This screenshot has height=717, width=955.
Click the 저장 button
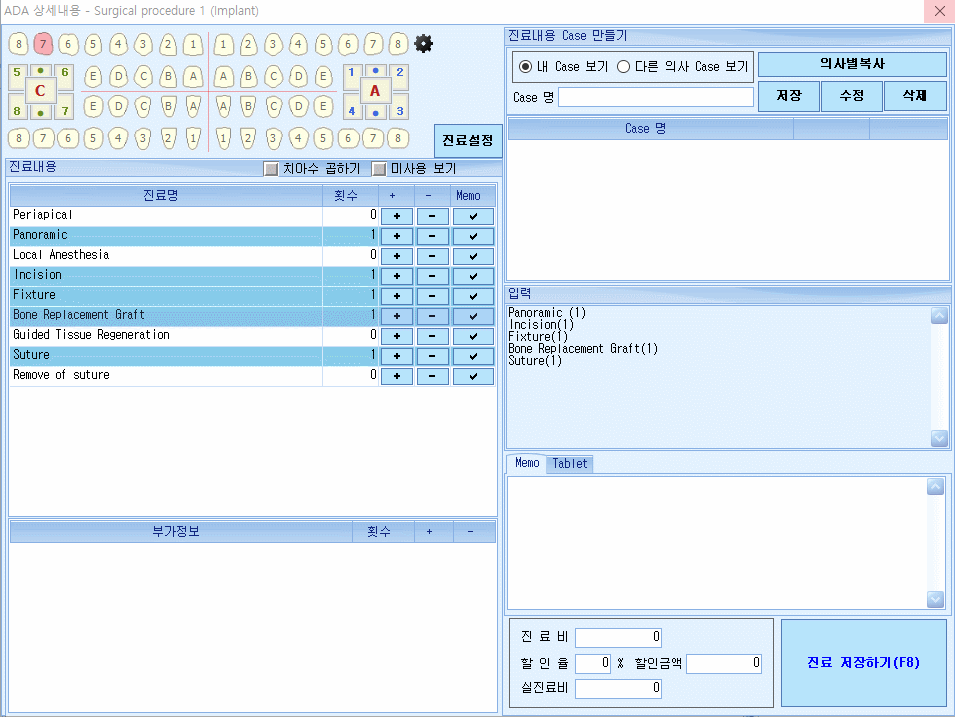pyautogui.click(x=789, y=96)
